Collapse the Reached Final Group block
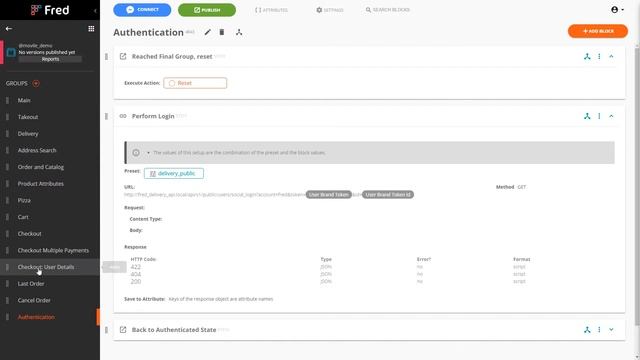Screen dimensions: 640x360 pos(611,57)
